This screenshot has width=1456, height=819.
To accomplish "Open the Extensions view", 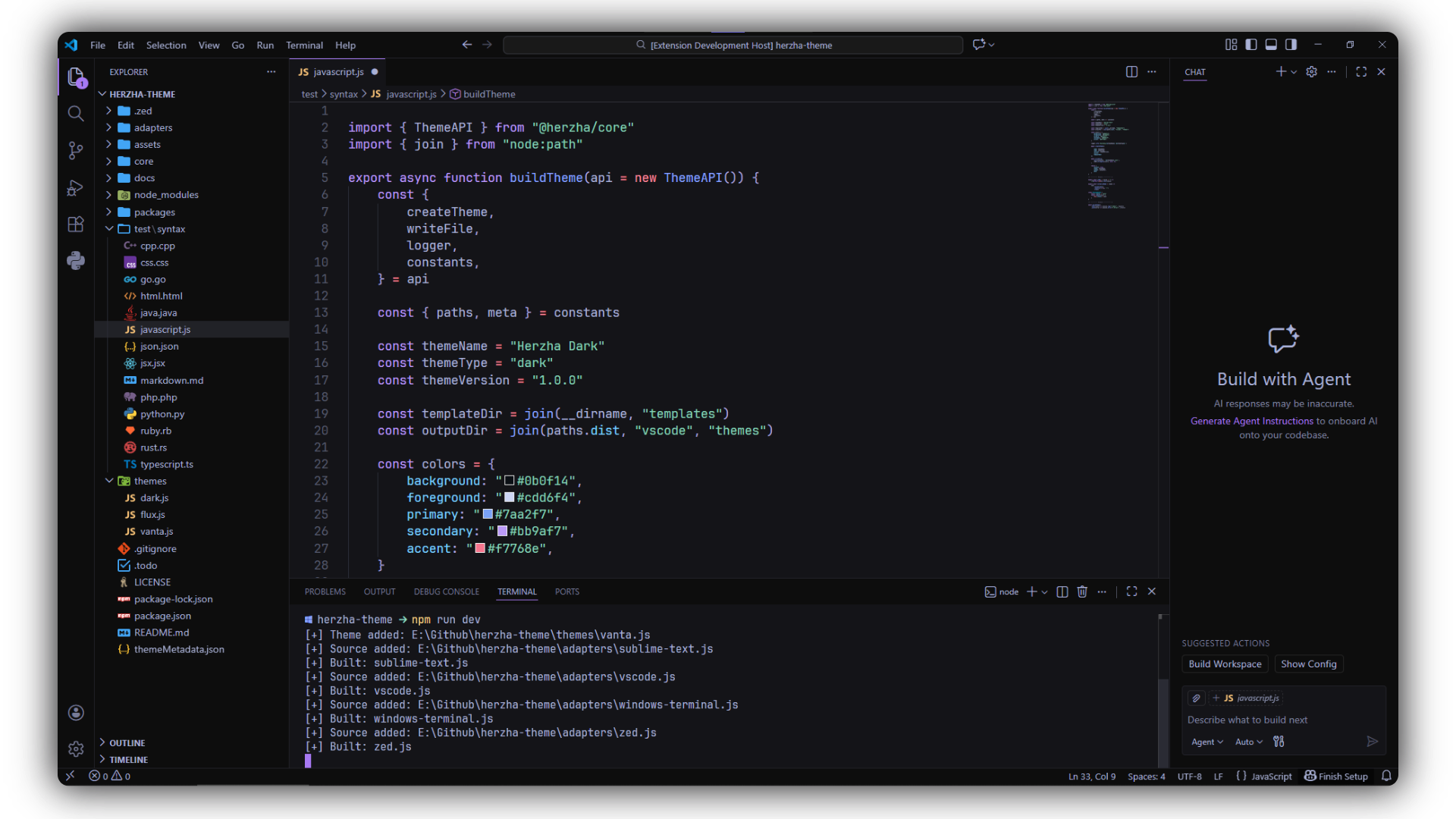I will (x=75, y=224).
